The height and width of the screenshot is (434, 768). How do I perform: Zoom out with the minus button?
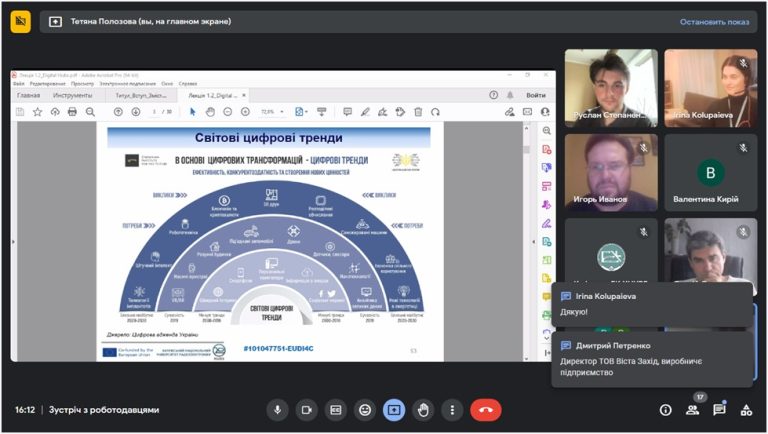(227, 112)
